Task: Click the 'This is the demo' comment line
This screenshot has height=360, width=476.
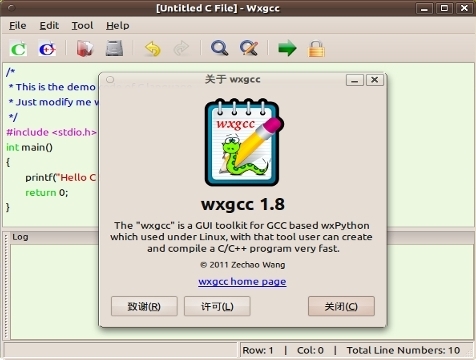Action: pos(52,87)
